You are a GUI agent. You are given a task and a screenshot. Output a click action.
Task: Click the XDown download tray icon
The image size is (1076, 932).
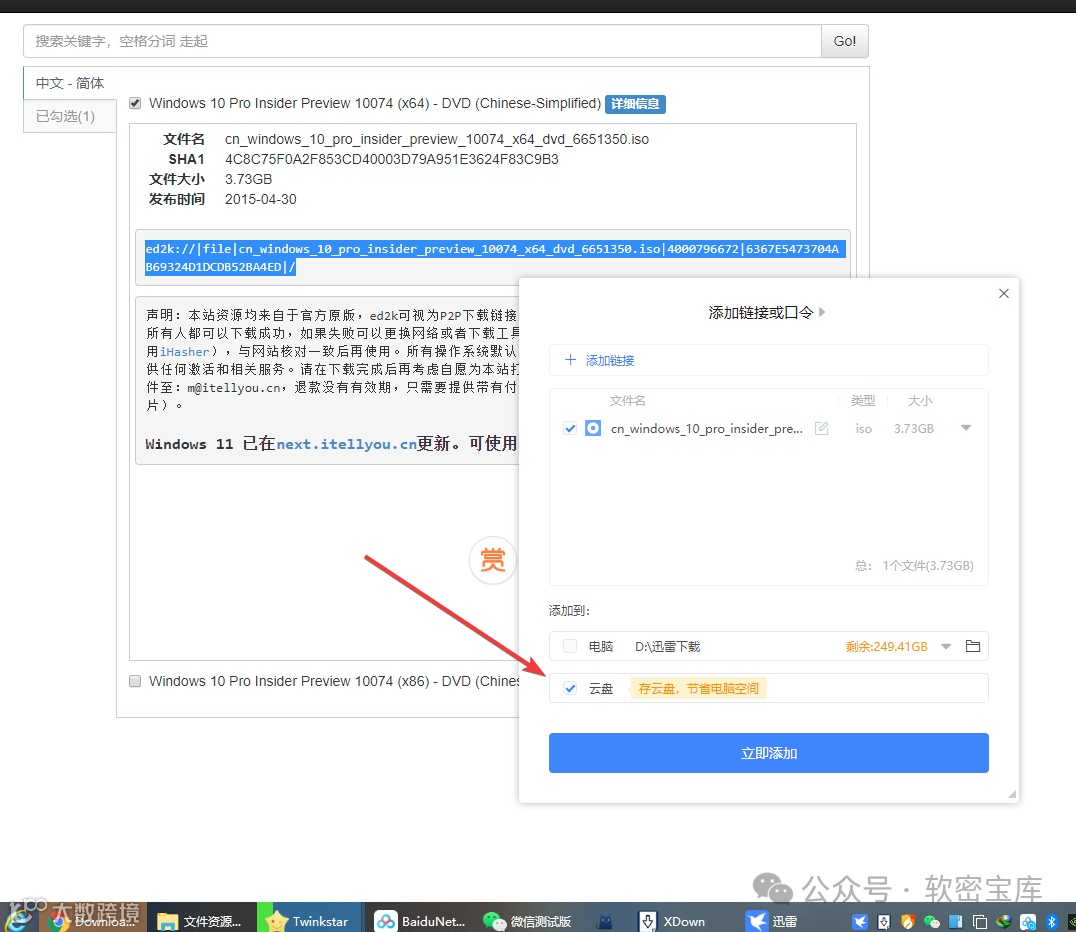[x=885, y=922]
